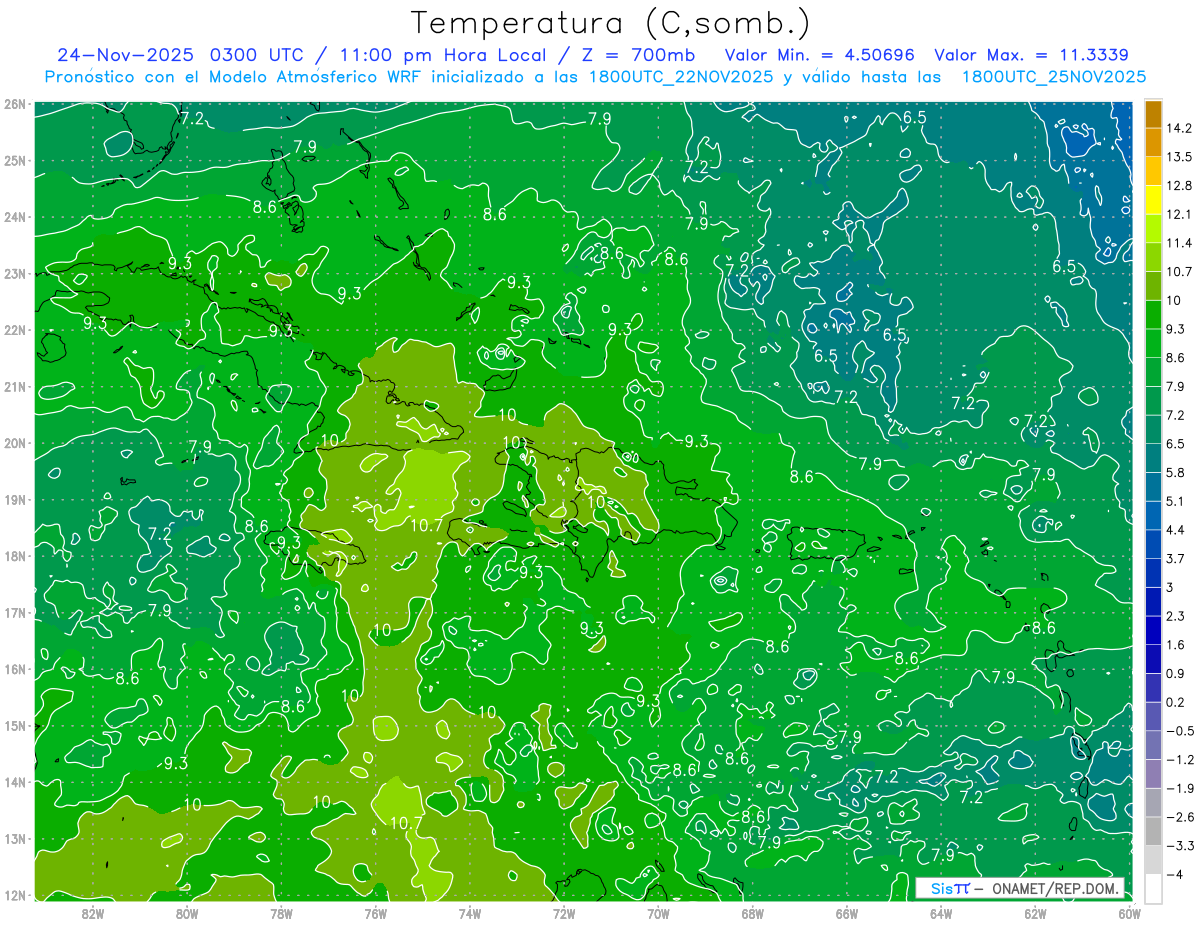The height and width of the screenshot is (927, 1200).
Task: Click the latitude axis label "15N"
Action: point(15,726)
